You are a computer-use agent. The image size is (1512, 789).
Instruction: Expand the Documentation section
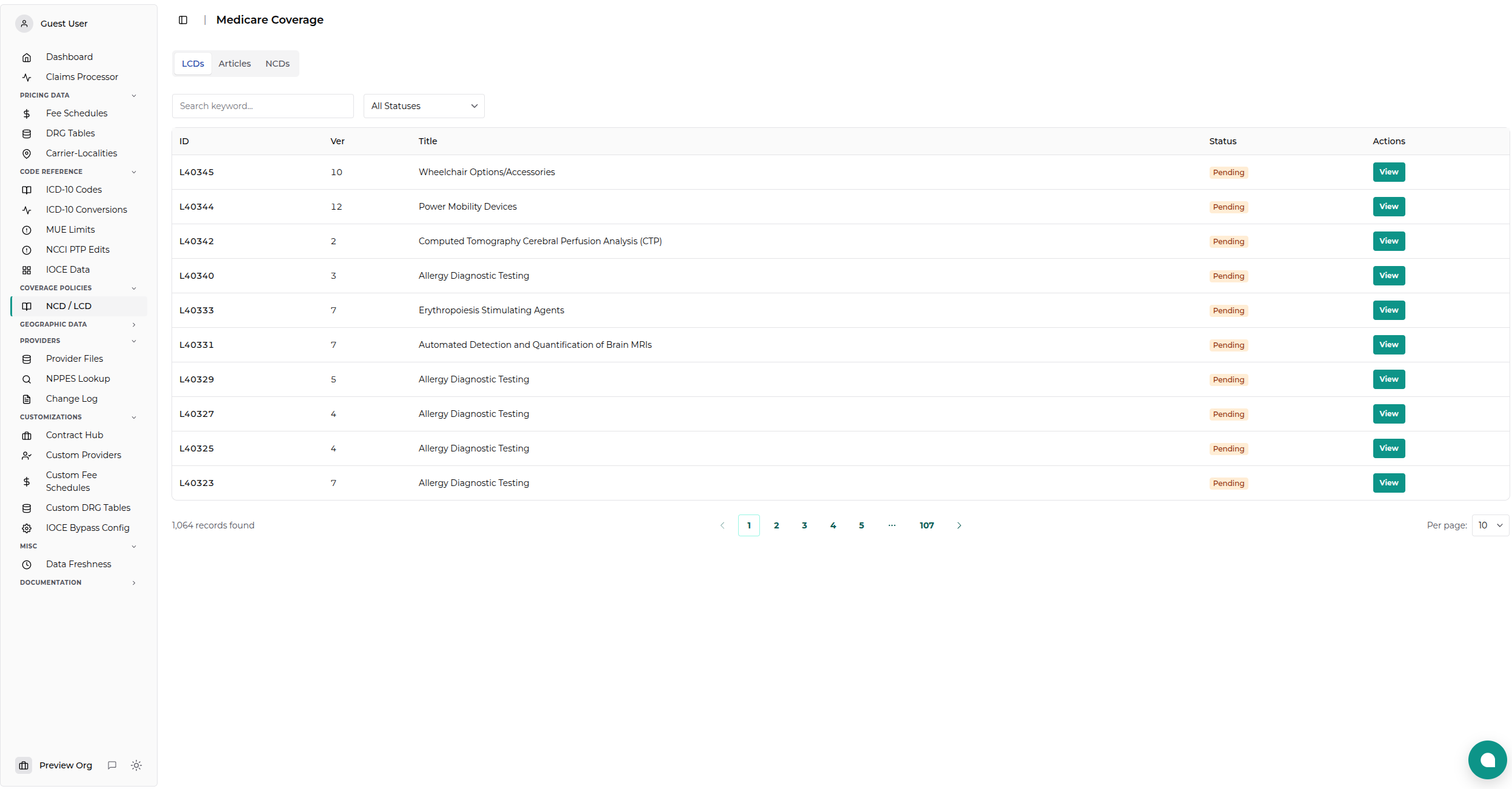pos(134,583)
